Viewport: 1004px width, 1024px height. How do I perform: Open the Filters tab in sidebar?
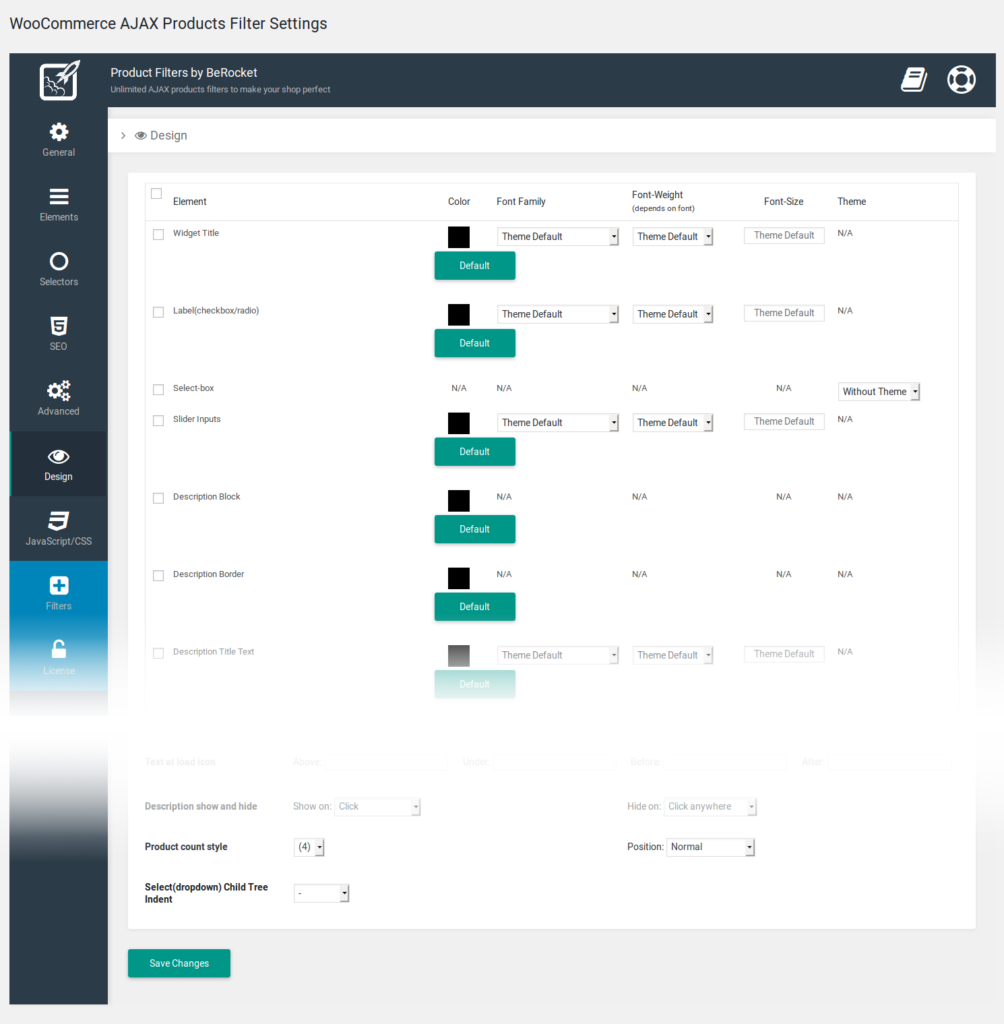click(59, 593)
